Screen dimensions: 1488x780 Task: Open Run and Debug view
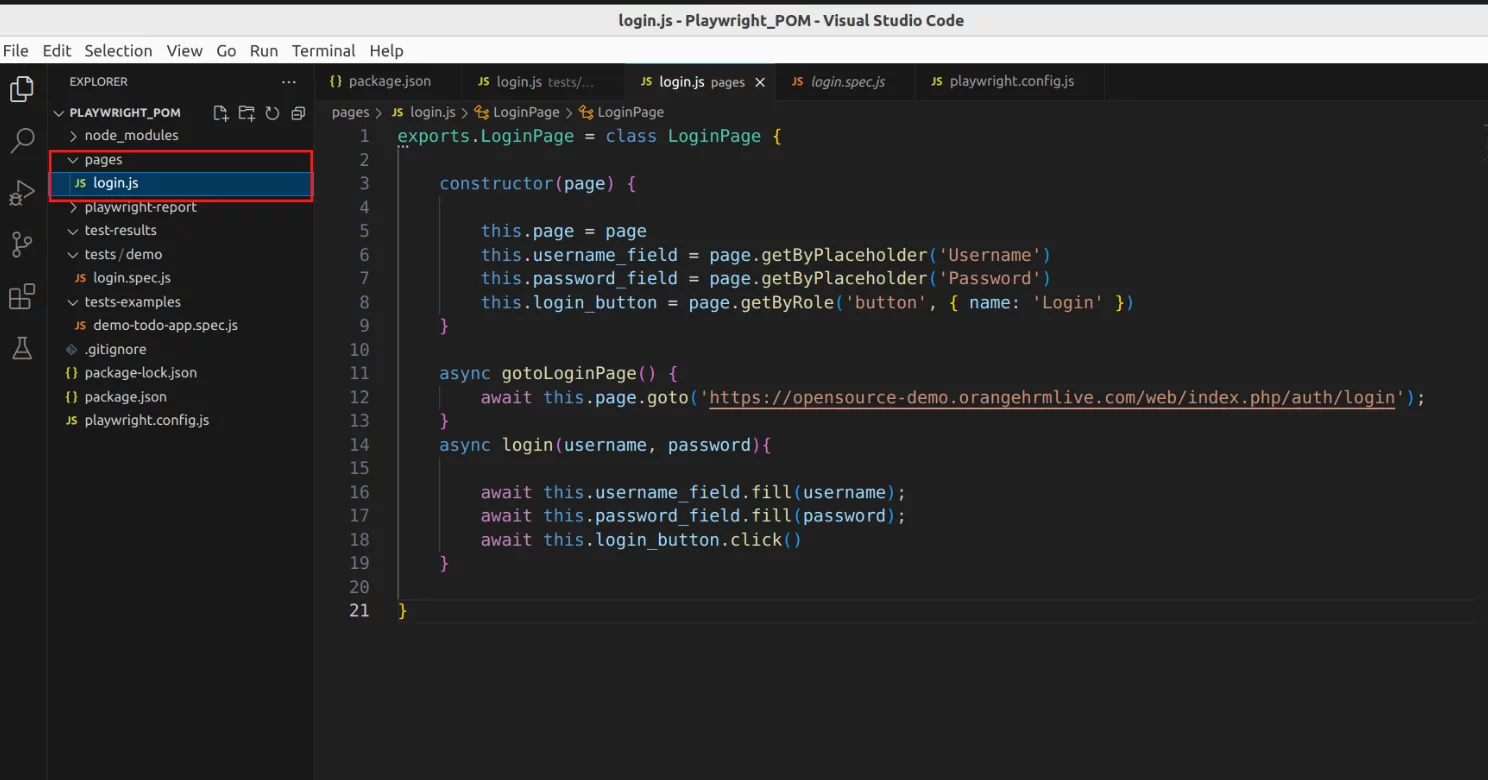click(22, 193)
